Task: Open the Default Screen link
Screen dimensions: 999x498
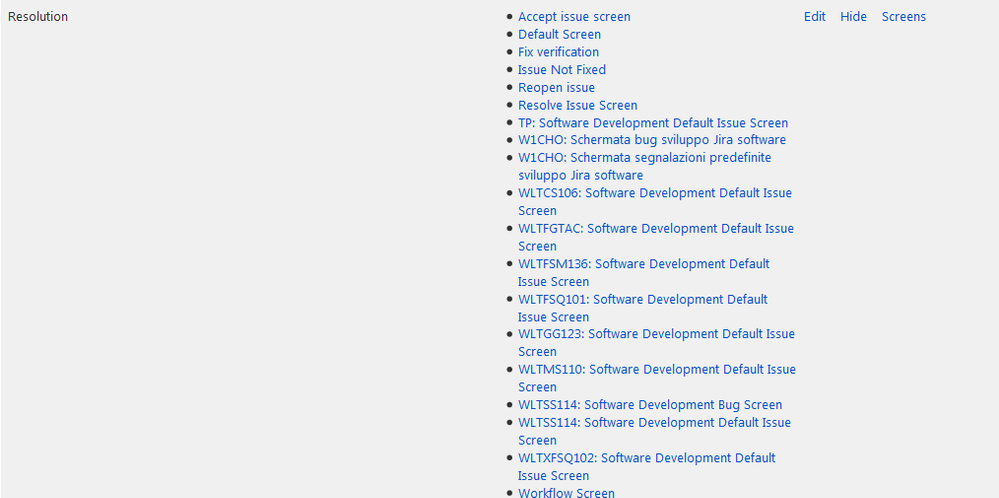Action: coord(559,34)
